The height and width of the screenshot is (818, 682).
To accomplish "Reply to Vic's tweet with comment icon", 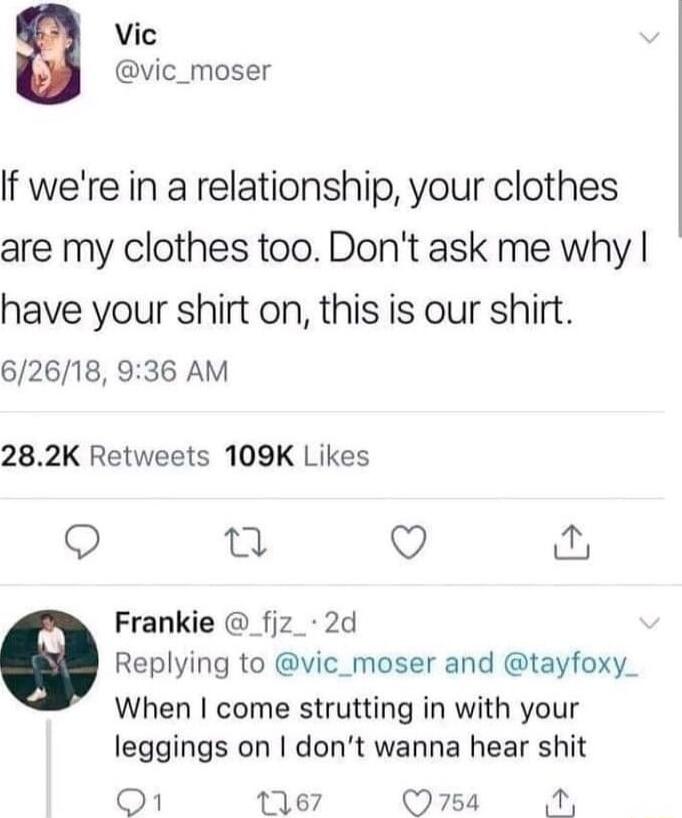I will [82, 543].
